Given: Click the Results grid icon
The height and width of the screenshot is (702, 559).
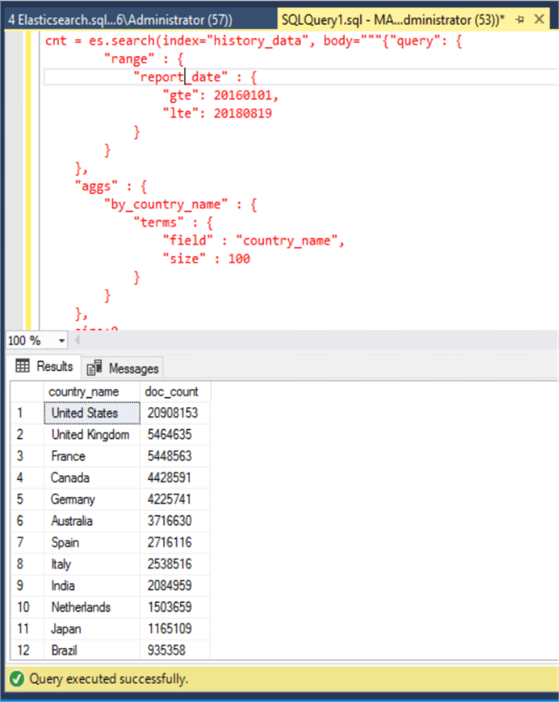Looking at the screenshot, I should tap(22, 366).
